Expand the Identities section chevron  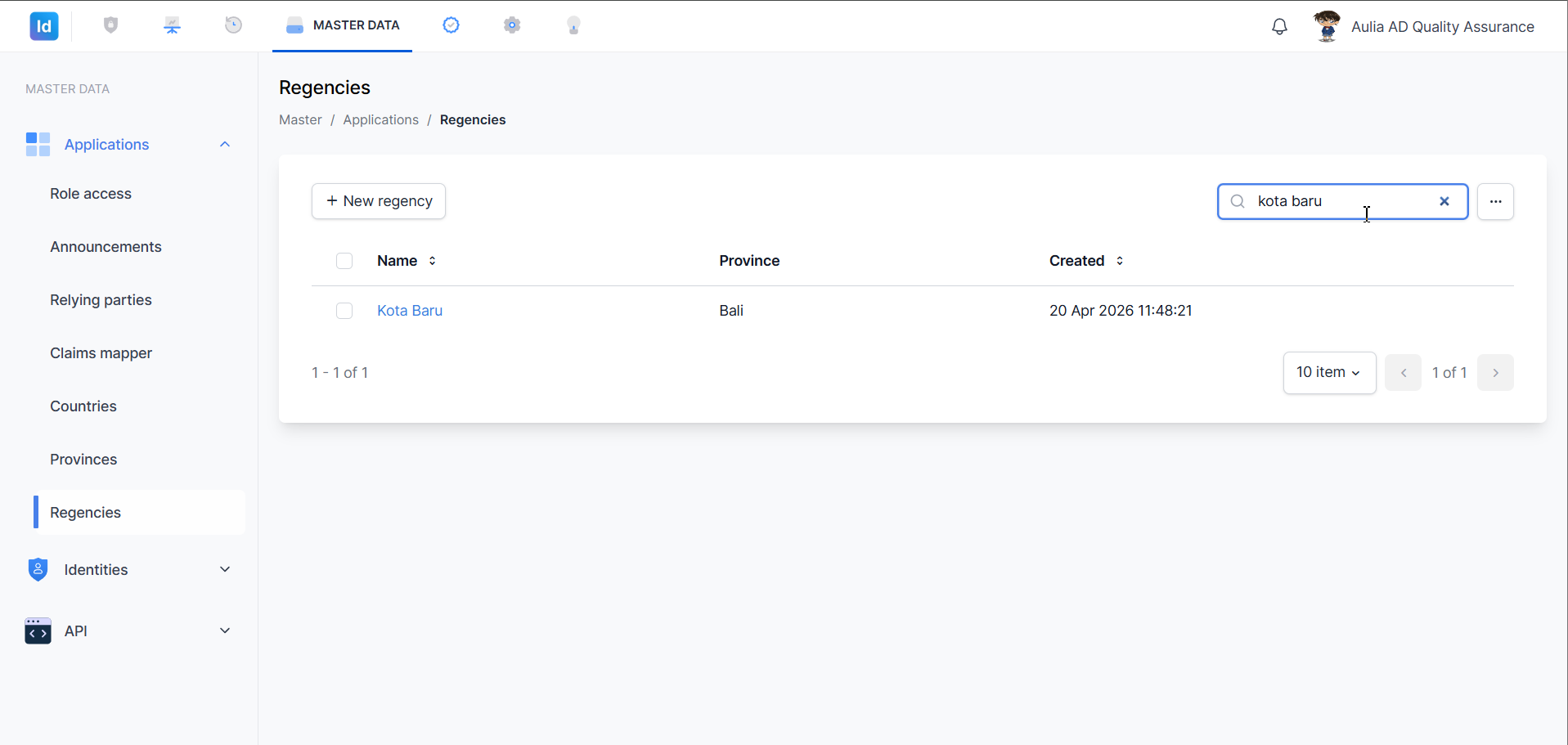click(225, 569)
